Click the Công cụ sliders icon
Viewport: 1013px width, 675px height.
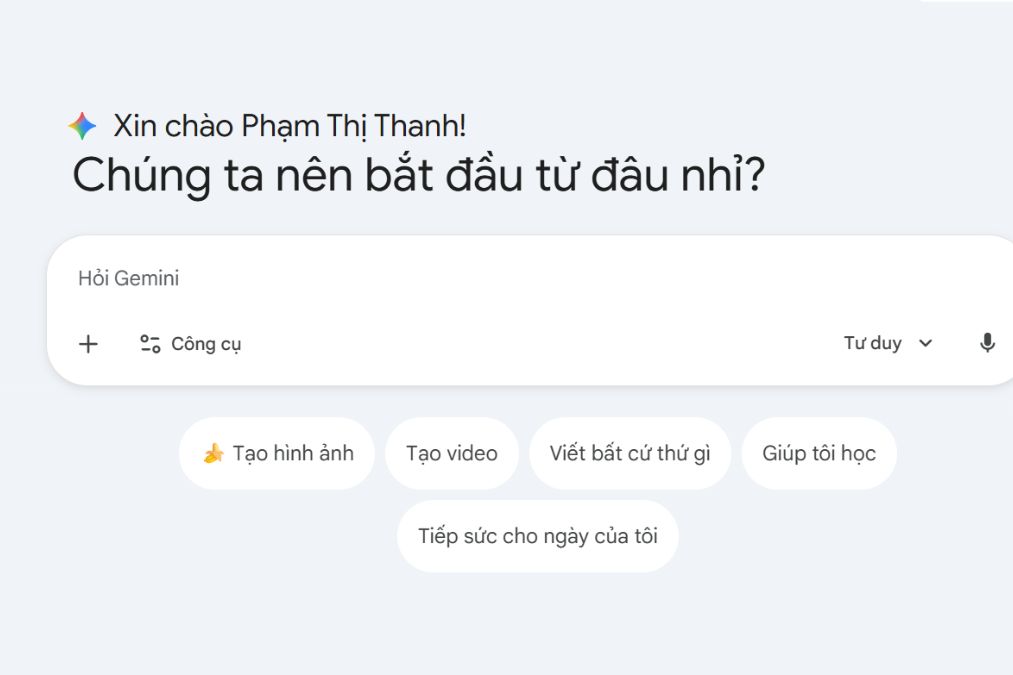point(150,344)
